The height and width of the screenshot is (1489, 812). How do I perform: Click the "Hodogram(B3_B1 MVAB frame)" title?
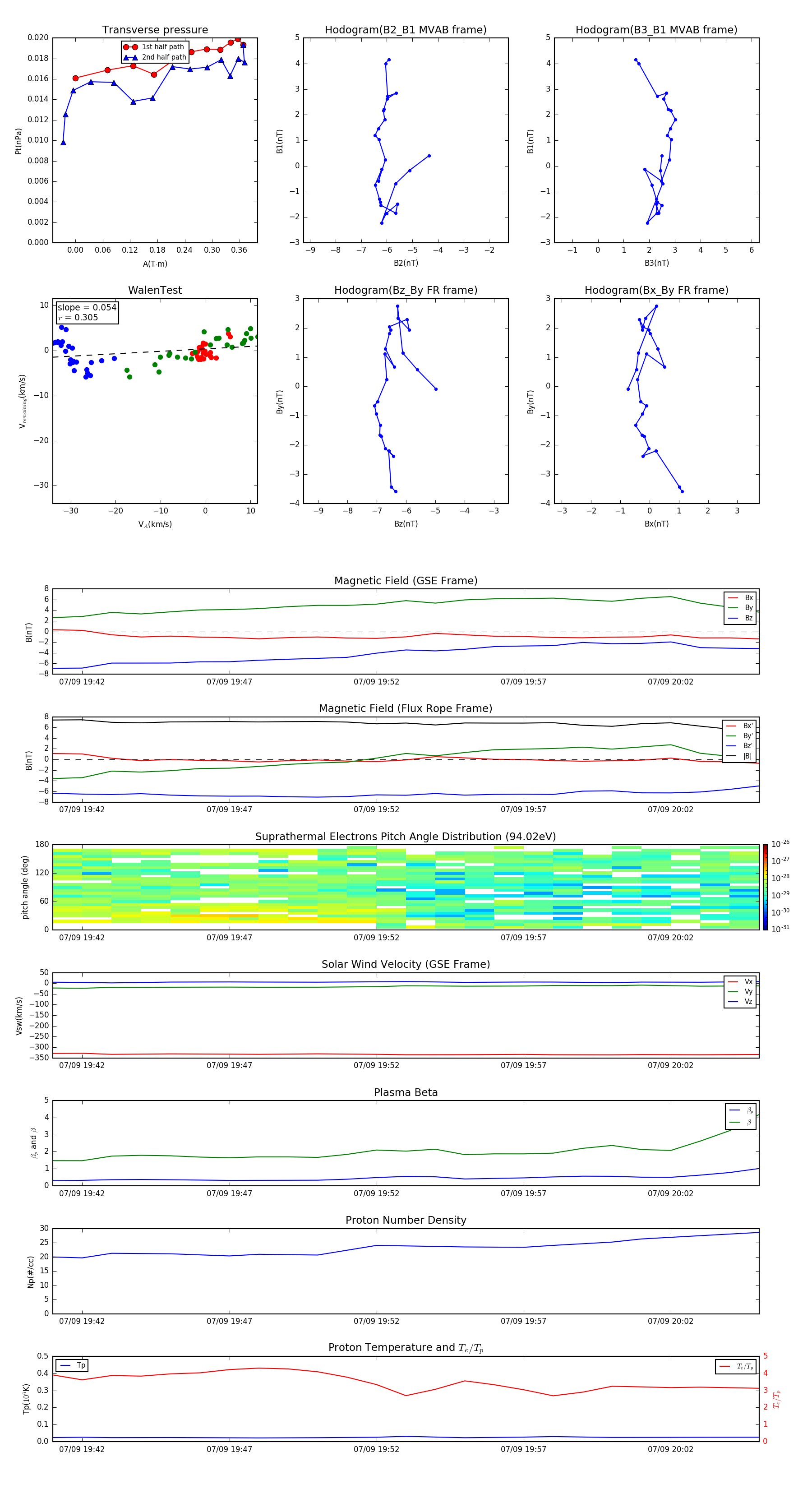[656, 30]
